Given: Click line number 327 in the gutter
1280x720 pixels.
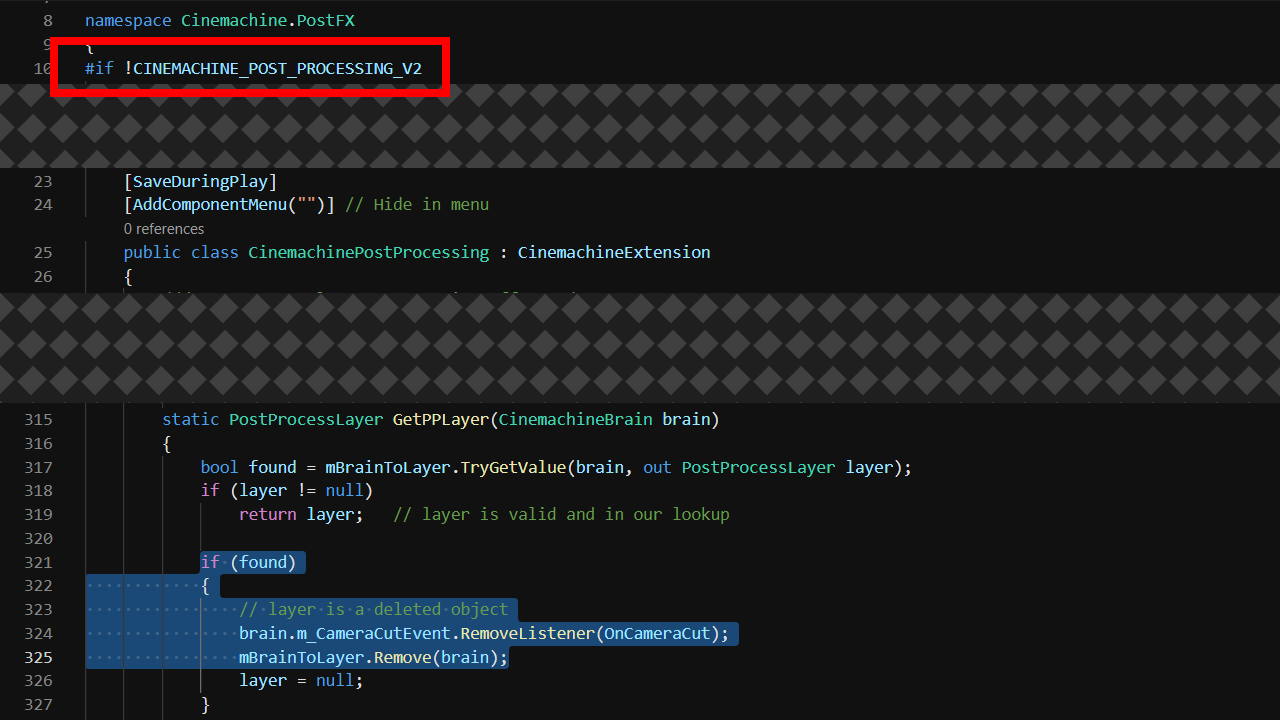Looking at the screenshot, I should click(38, 704).
